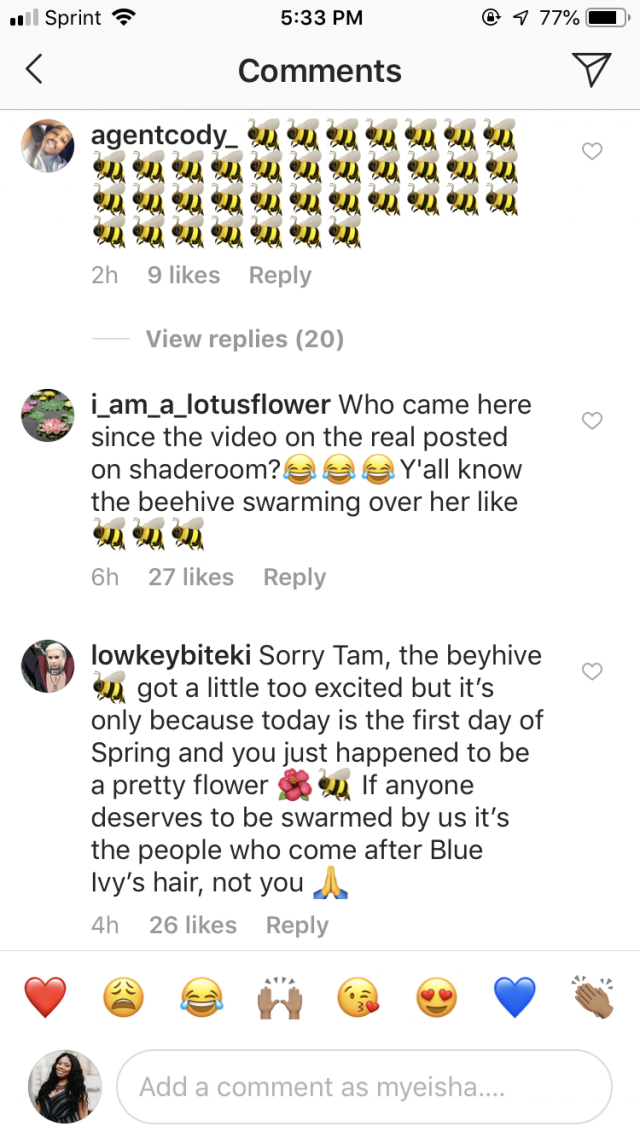Insert clapping hands emoji

pos(593,997)
